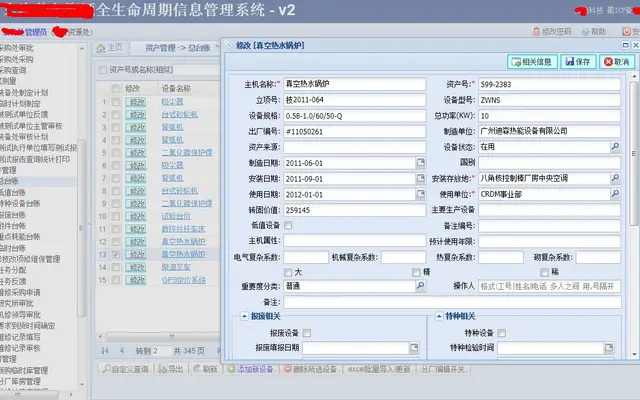Collapse the 特种相关 section
This screenshot has width=640, height=400.
(439, 316)
